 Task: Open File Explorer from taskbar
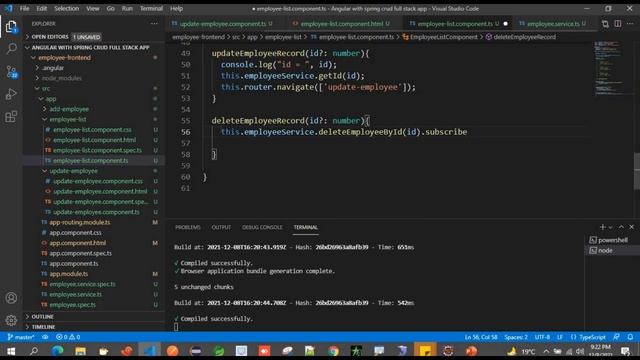80,351
